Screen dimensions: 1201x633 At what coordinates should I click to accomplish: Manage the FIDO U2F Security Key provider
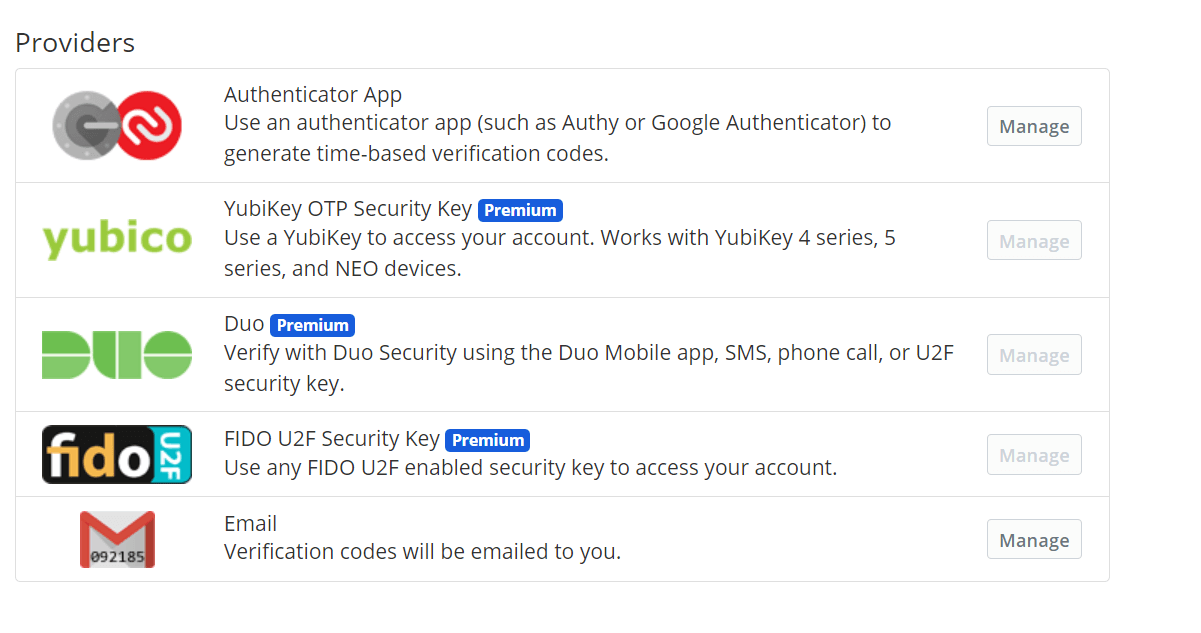pyautogui.click(x=1034, y=455)
